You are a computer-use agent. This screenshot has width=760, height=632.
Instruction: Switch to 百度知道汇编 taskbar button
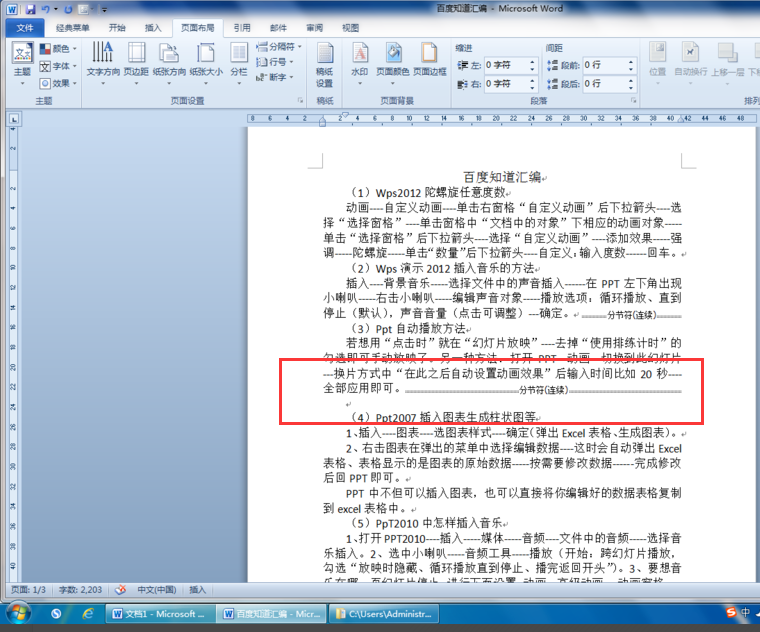click(x=271, y=614)
